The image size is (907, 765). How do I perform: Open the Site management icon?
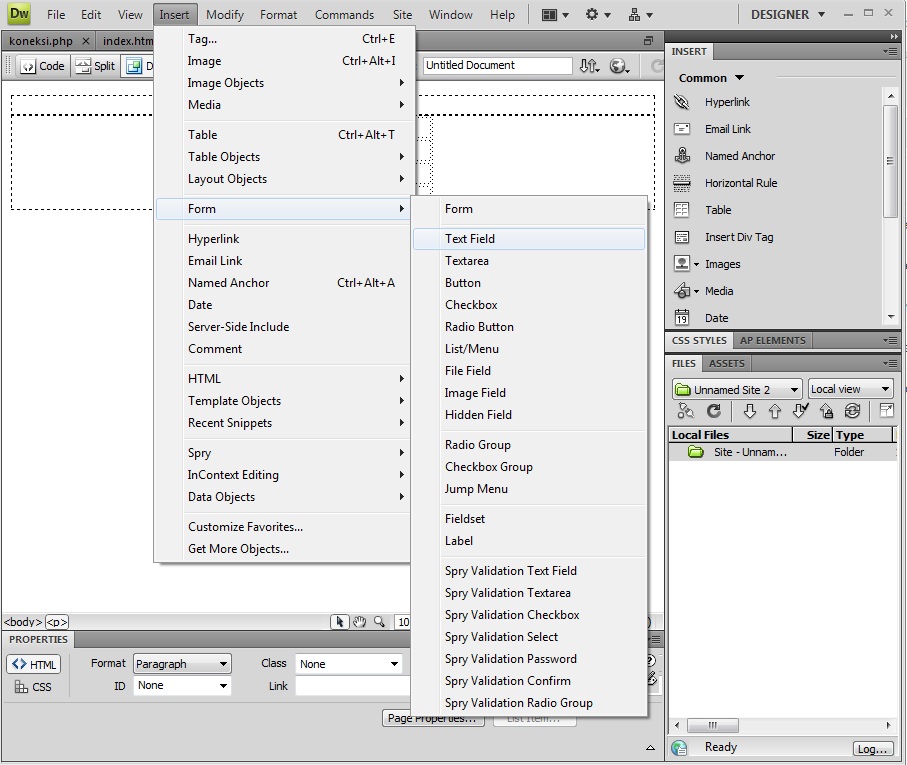[640, 14]
